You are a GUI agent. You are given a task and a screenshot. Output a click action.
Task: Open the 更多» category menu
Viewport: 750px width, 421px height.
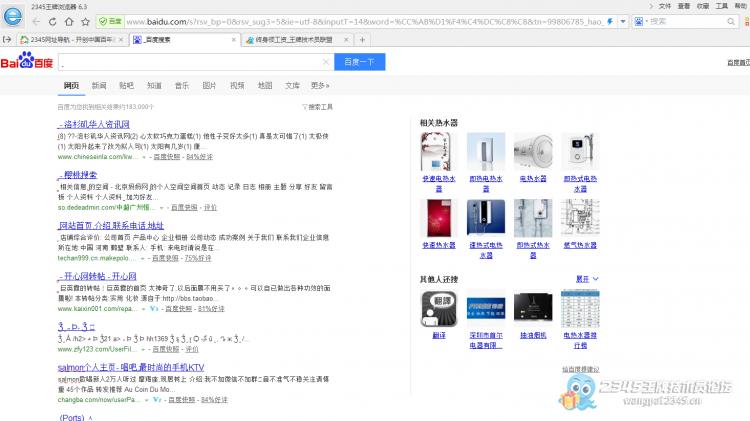(x=320, y=86)
